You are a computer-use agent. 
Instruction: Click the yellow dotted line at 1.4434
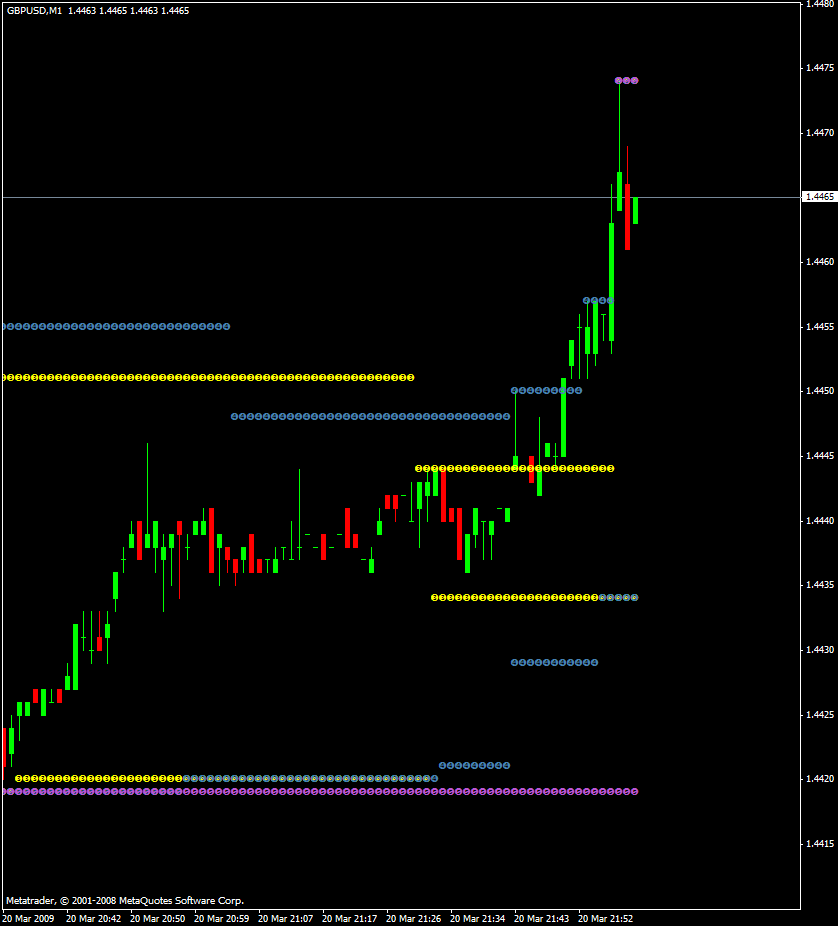click(514, 598)
